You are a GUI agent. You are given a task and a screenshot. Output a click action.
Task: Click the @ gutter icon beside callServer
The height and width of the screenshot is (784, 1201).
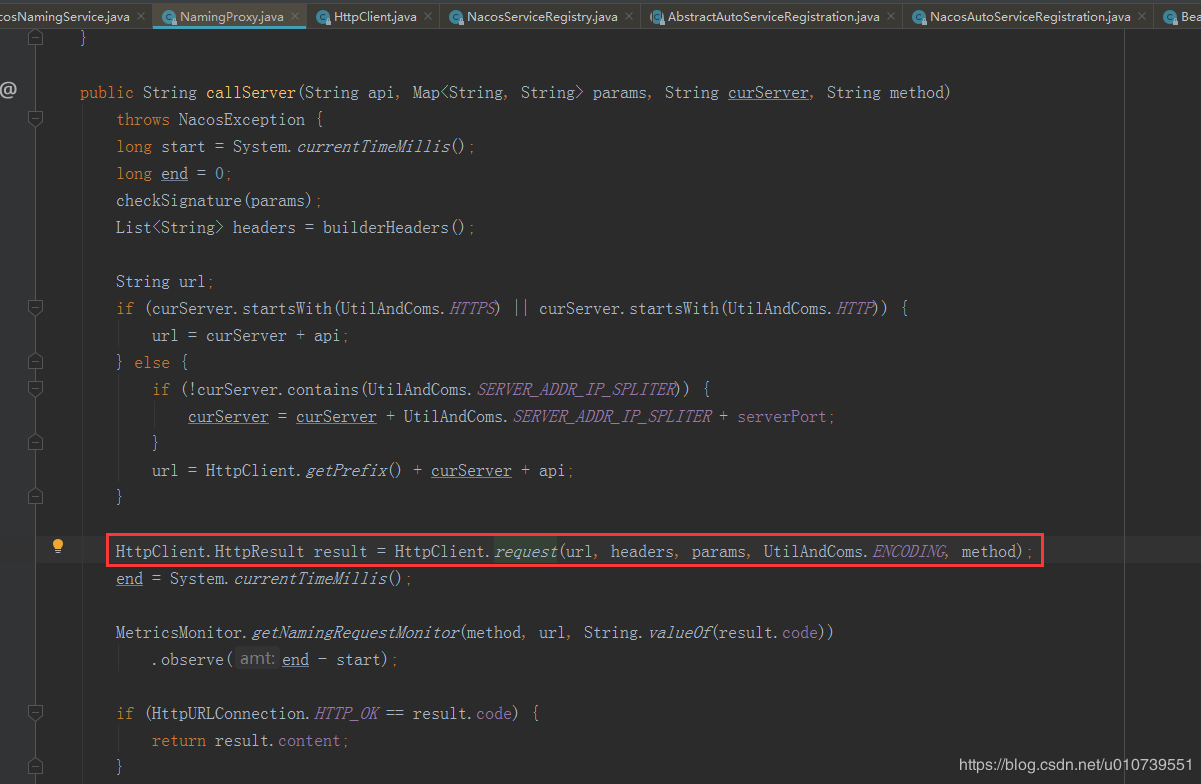(x=9, y=90)
